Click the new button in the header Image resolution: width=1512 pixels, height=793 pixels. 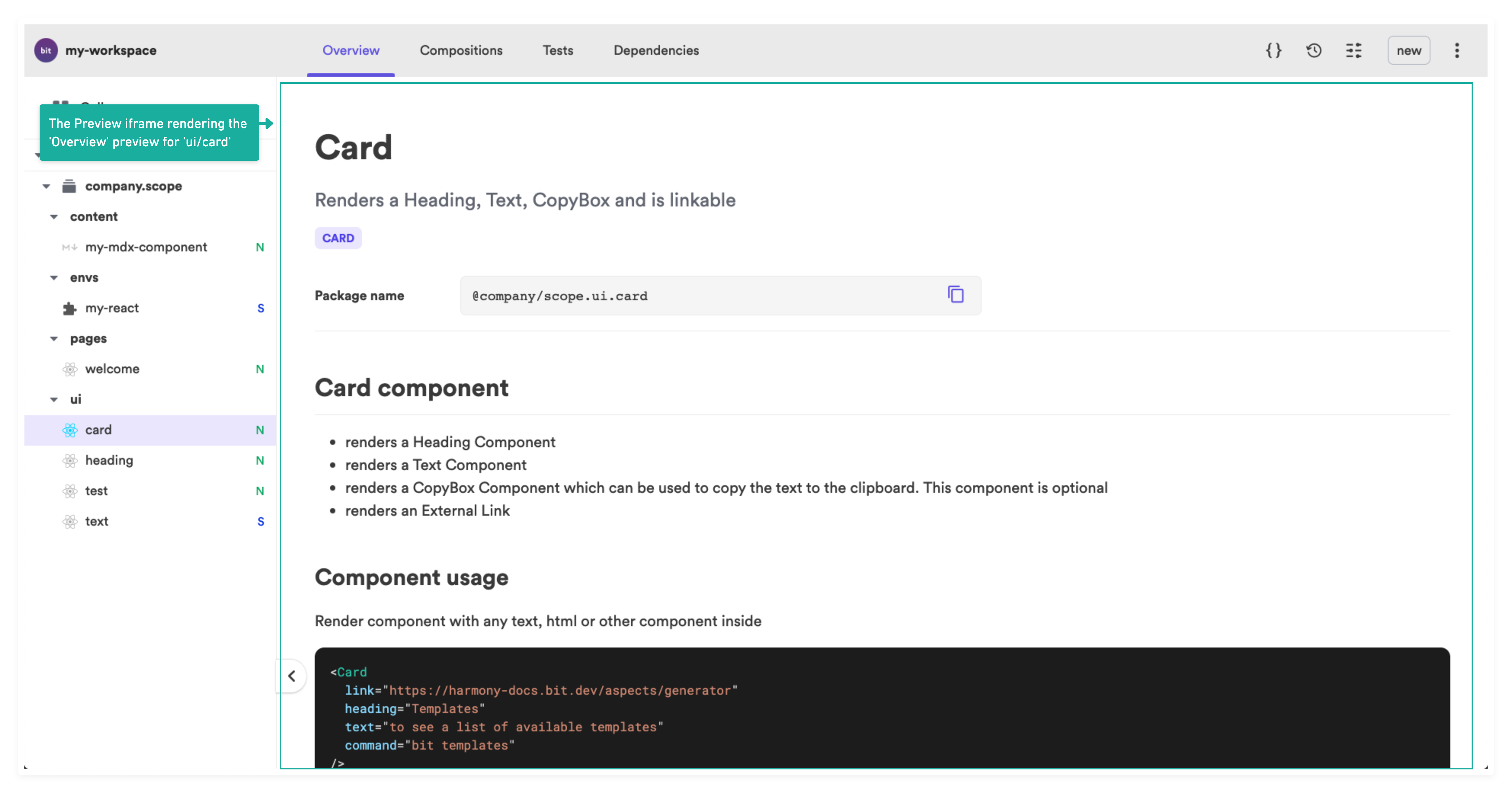[x=1409, y=50]
